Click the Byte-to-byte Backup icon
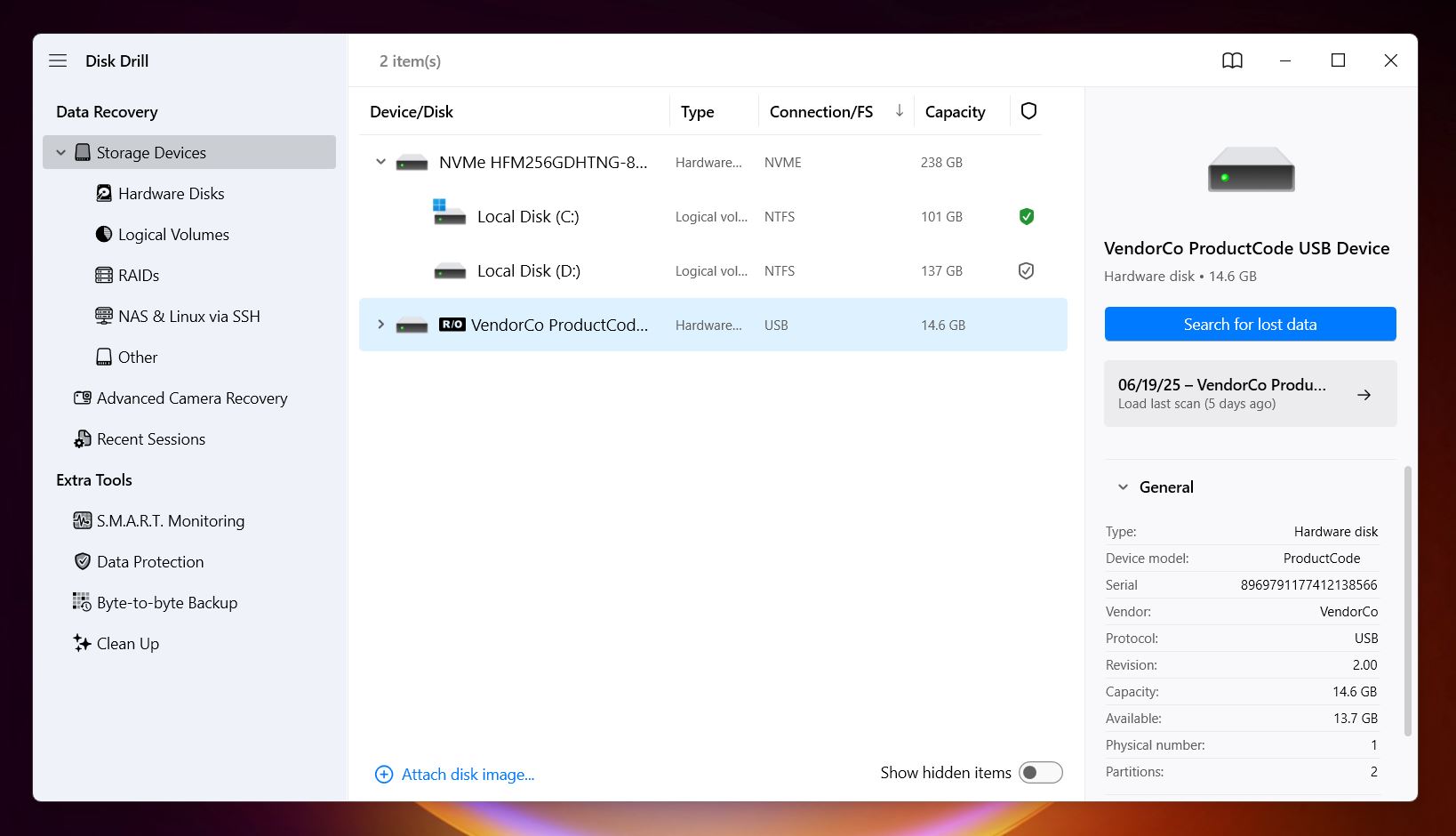The height and width of the screenshot is (836, 1456). [83, 602]
